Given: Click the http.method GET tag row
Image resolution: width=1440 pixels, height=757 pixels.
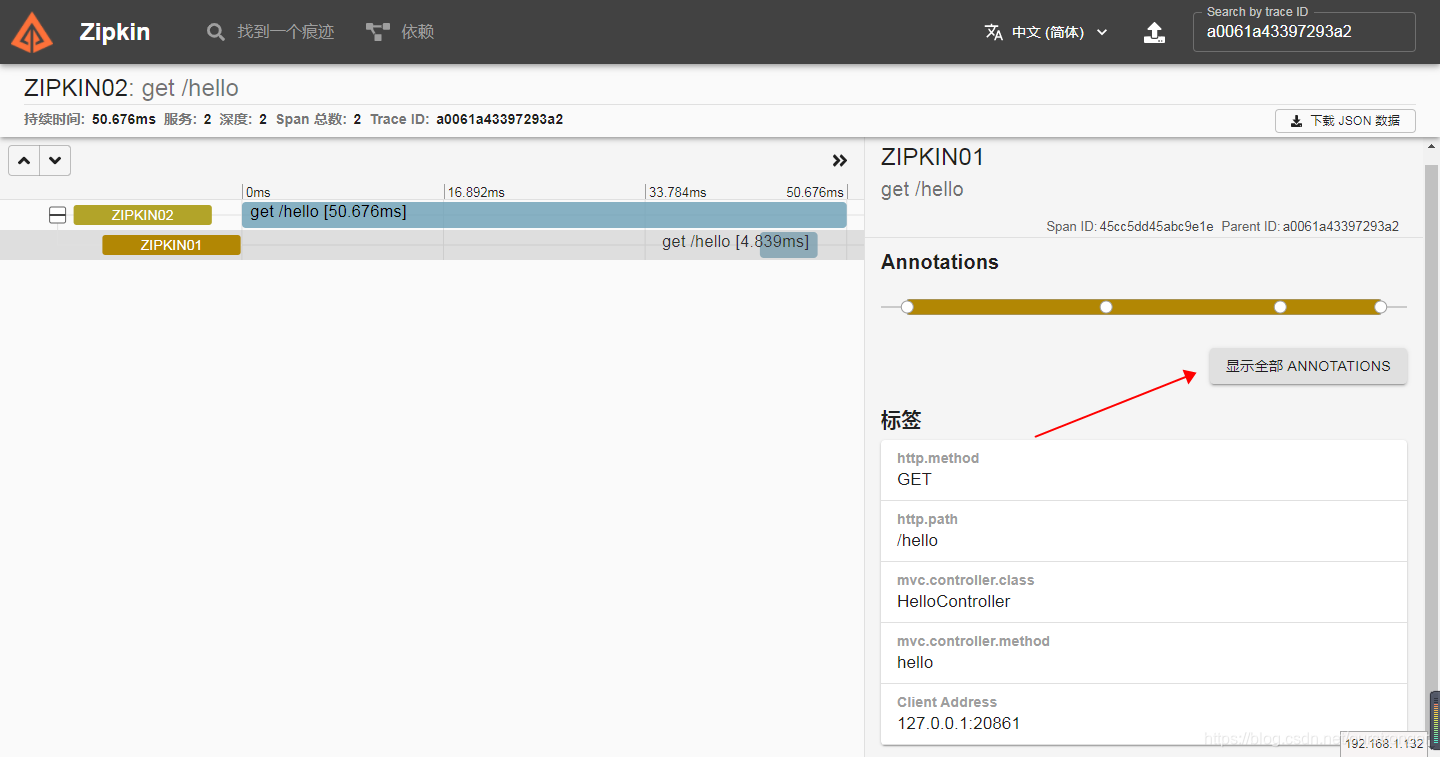Looking at the screenshot, I should pyautogui.click(x=1144, y=470).
